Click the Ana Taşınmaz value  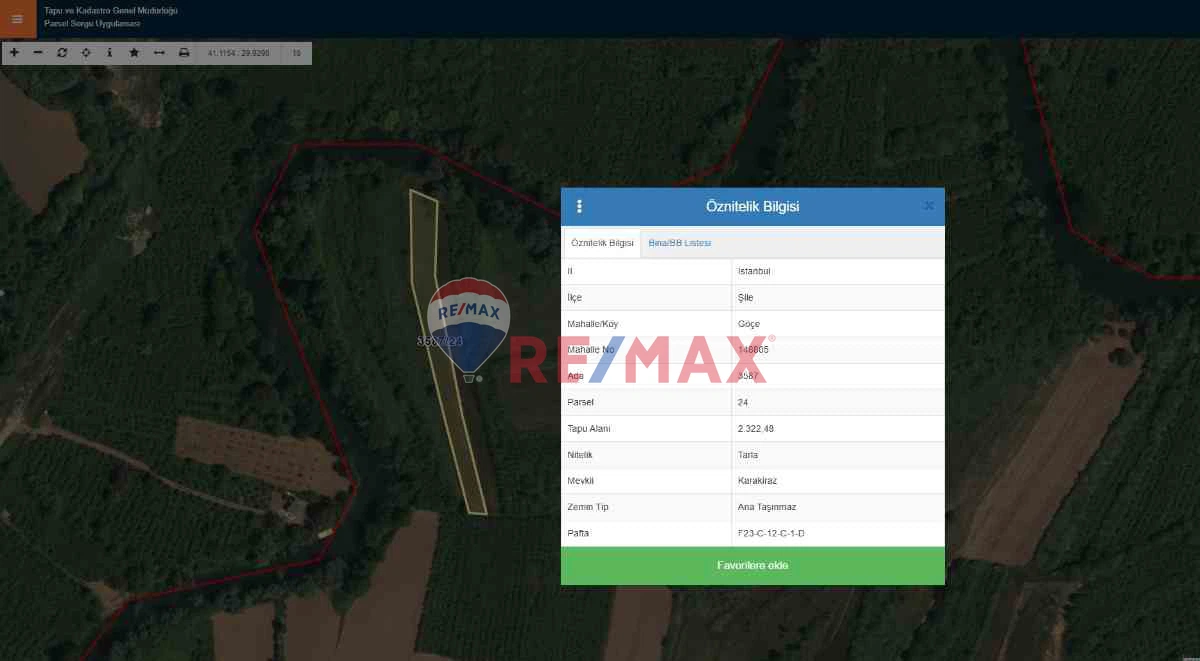coord(767,507)
